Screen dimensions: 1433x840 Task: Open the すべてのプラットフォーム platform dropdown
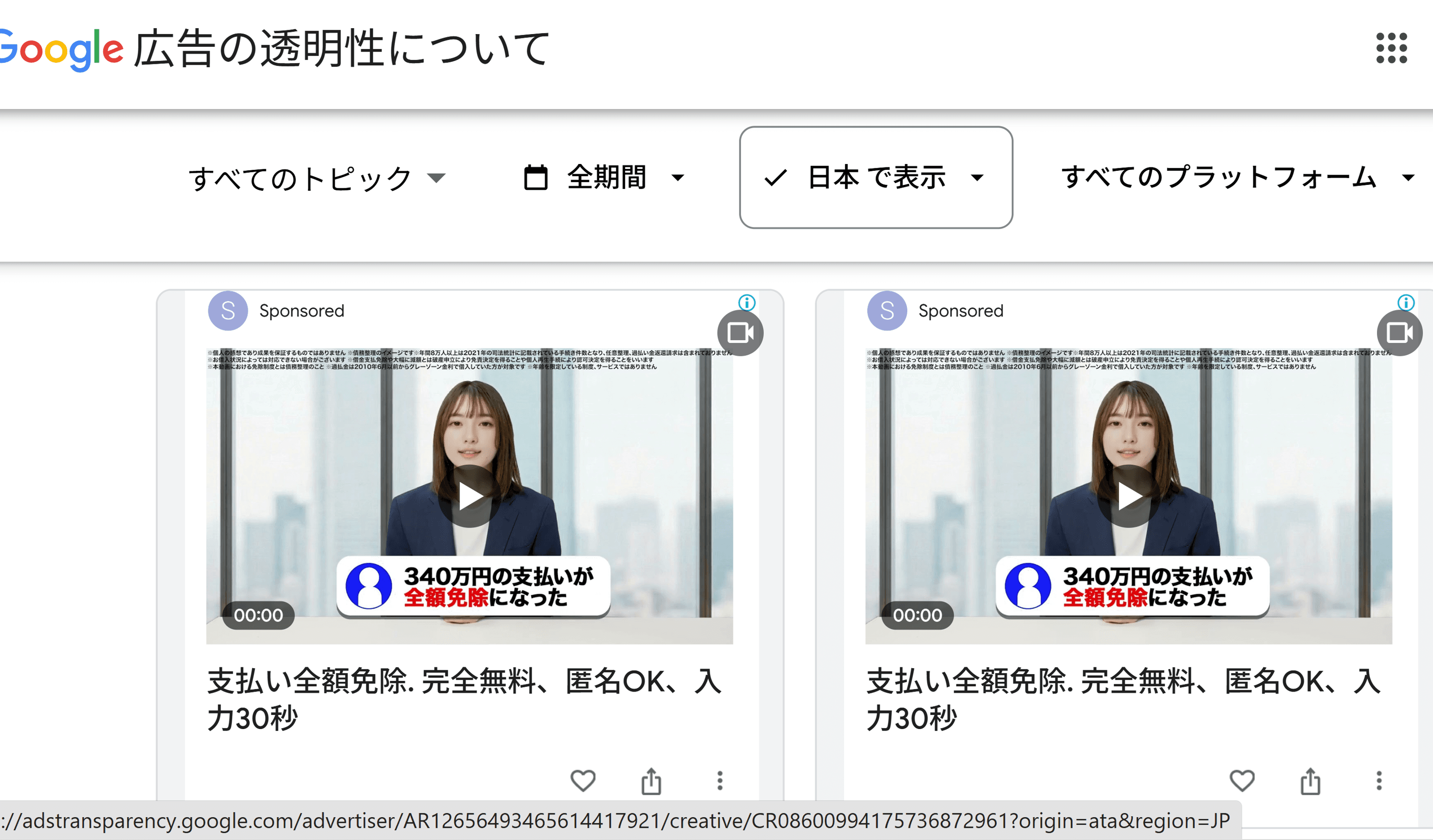pos(1238,178)
